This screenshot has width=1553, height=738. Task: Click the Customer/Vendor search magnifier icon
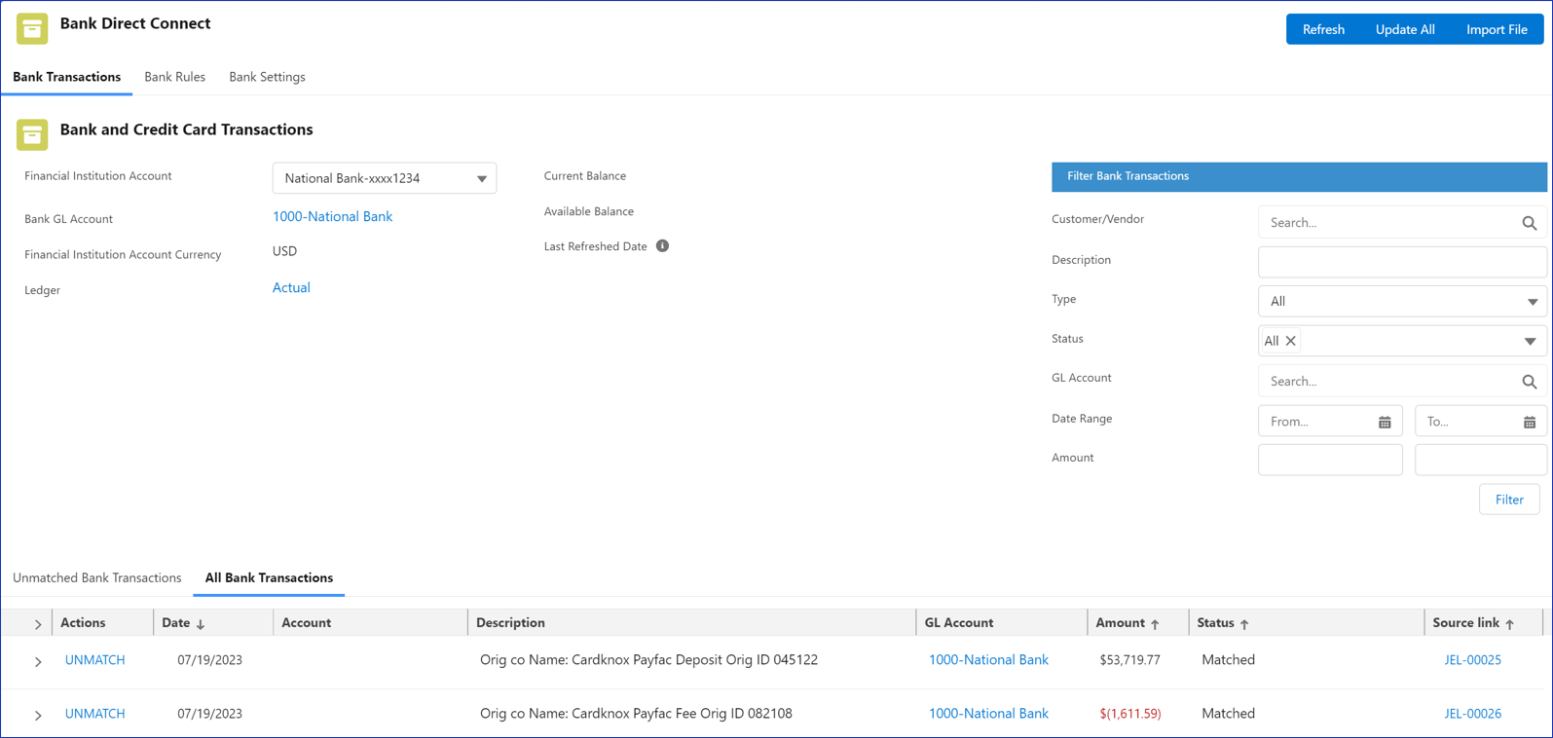1529,223
